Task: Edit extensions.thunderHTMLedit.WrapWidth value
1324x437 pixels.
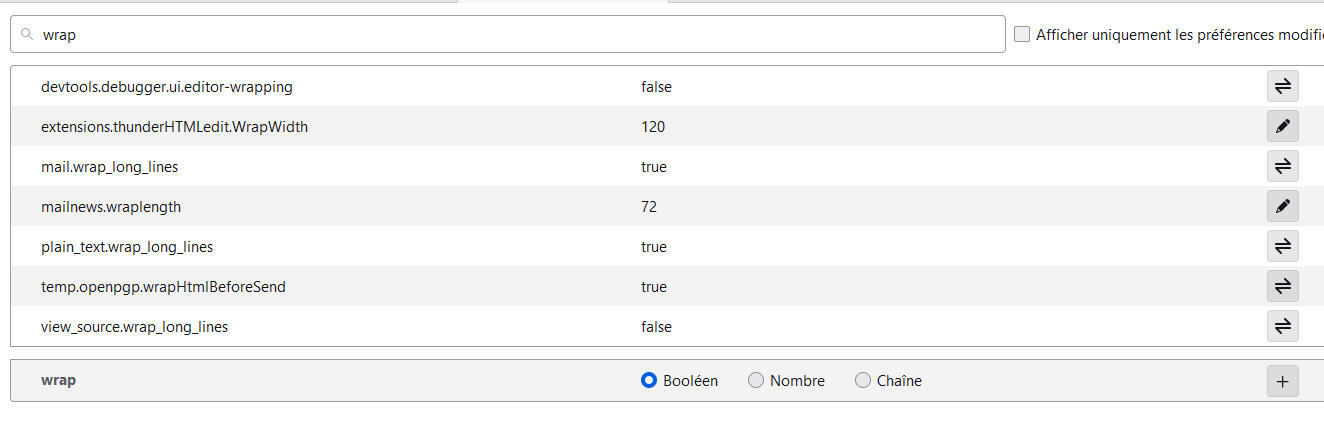Action: tap(1282, 127)
